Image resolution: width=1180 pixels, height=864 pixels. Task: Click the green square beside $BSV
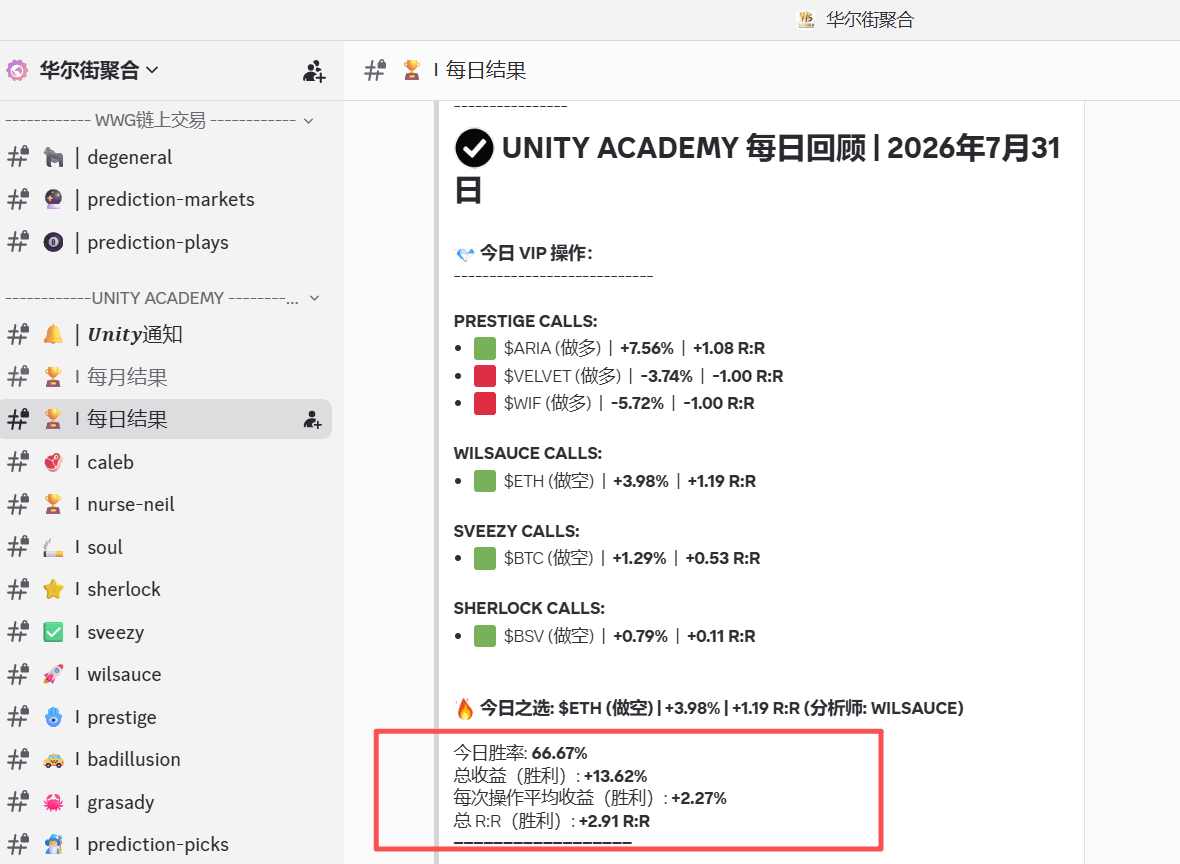click(x=485, y=636)
